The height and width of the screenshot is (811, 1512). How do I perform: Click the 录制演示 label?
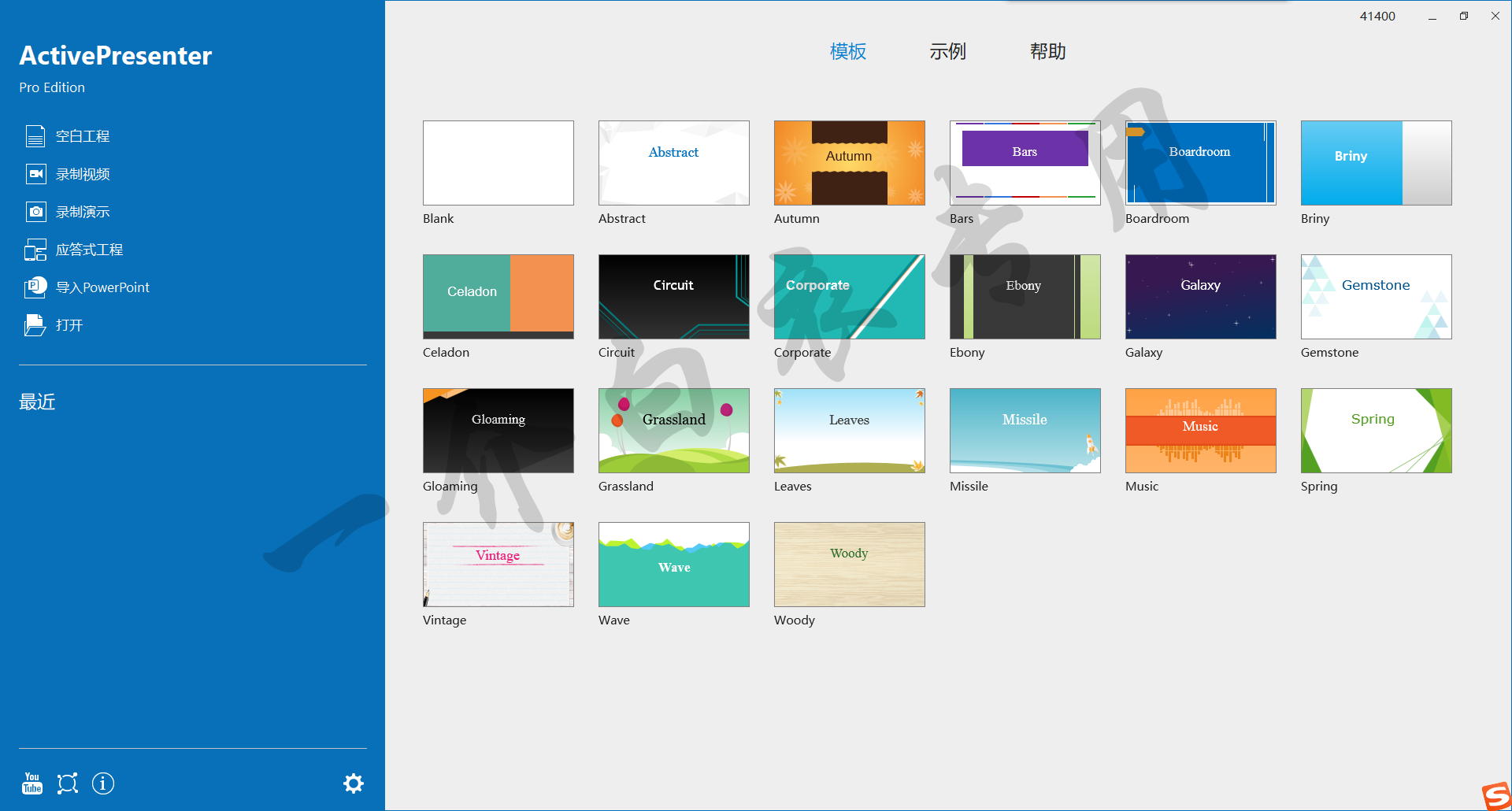[83, 212]
